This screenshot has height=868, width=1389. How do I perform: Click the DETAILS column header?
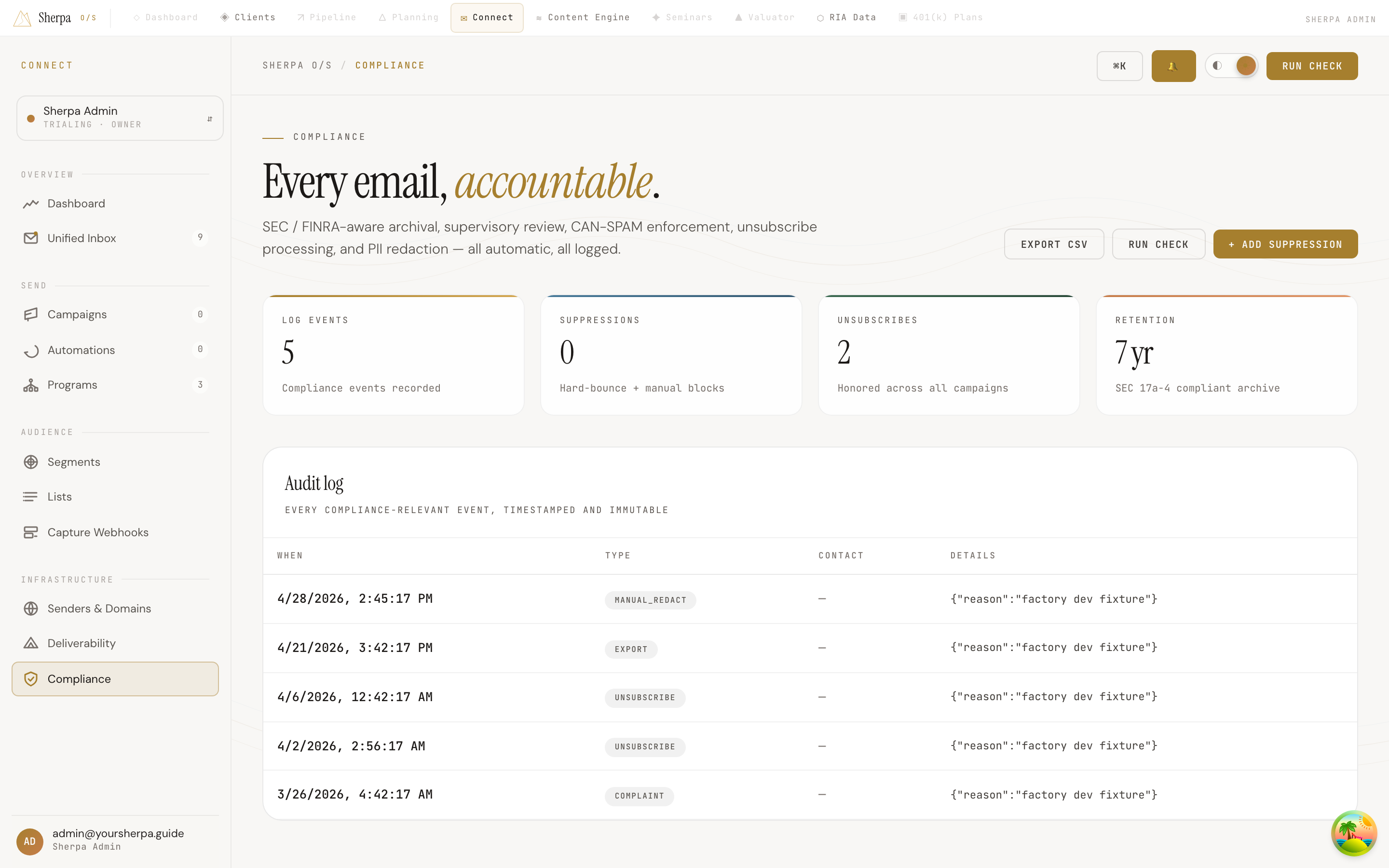pyautogui.click(x=973, y=556)
